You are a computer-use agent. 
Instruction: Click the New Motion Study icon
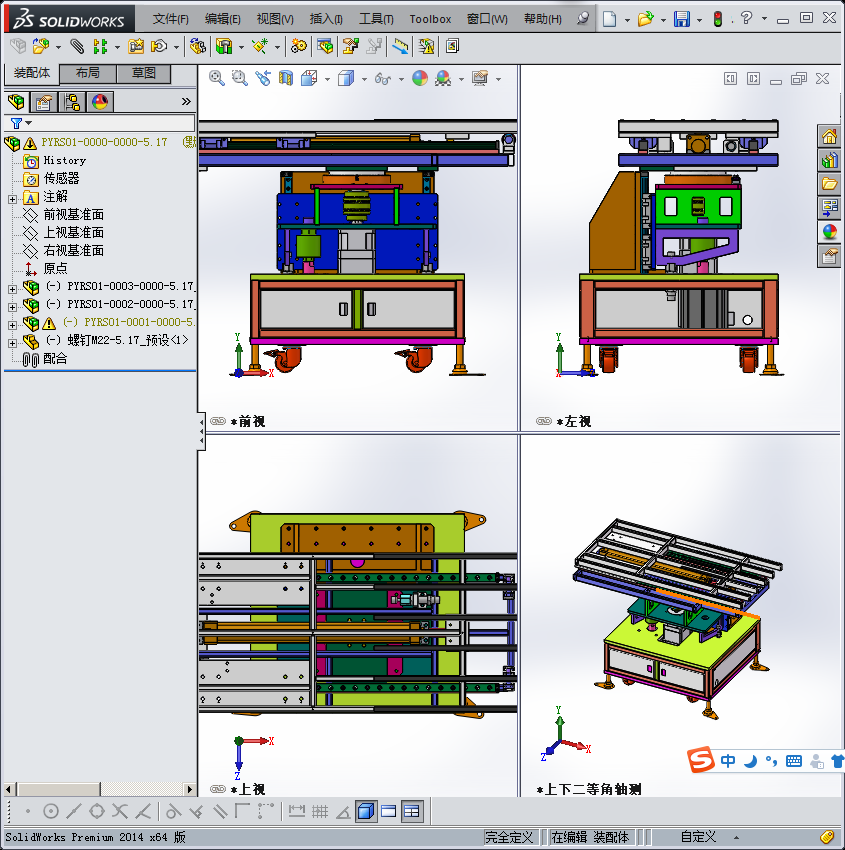click(x=298, y=47)
